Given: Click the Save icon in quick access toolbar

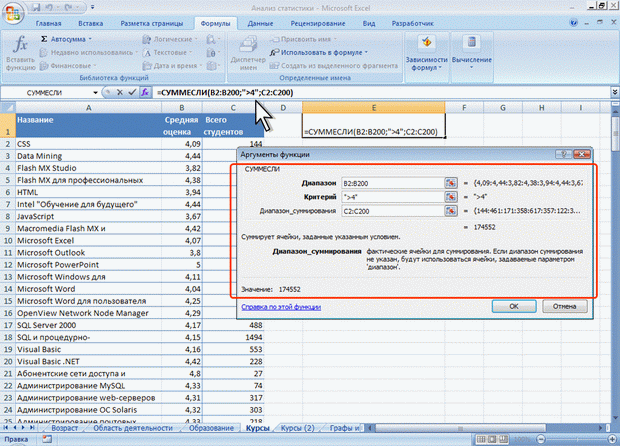Looking at the screenshot, I should tap(36, 7).
